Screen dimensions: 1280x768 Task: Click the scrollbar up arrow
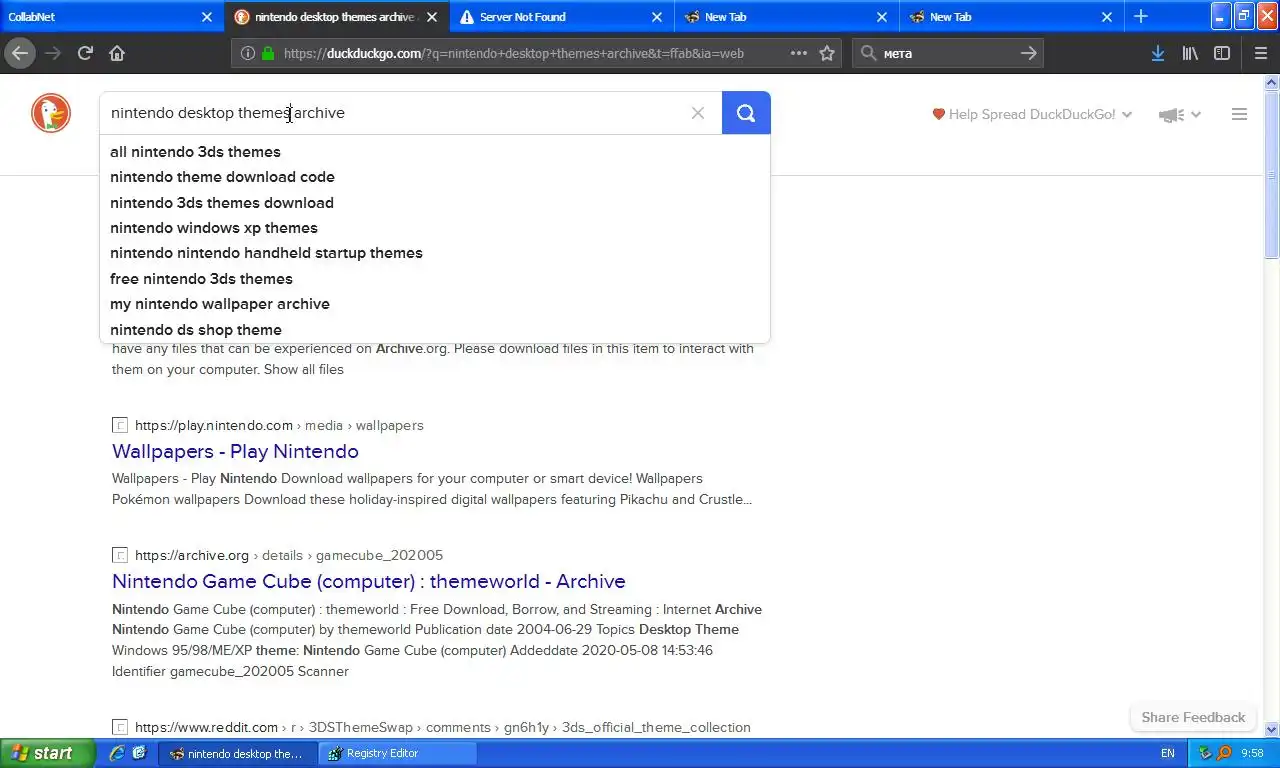pos(1272,84)
